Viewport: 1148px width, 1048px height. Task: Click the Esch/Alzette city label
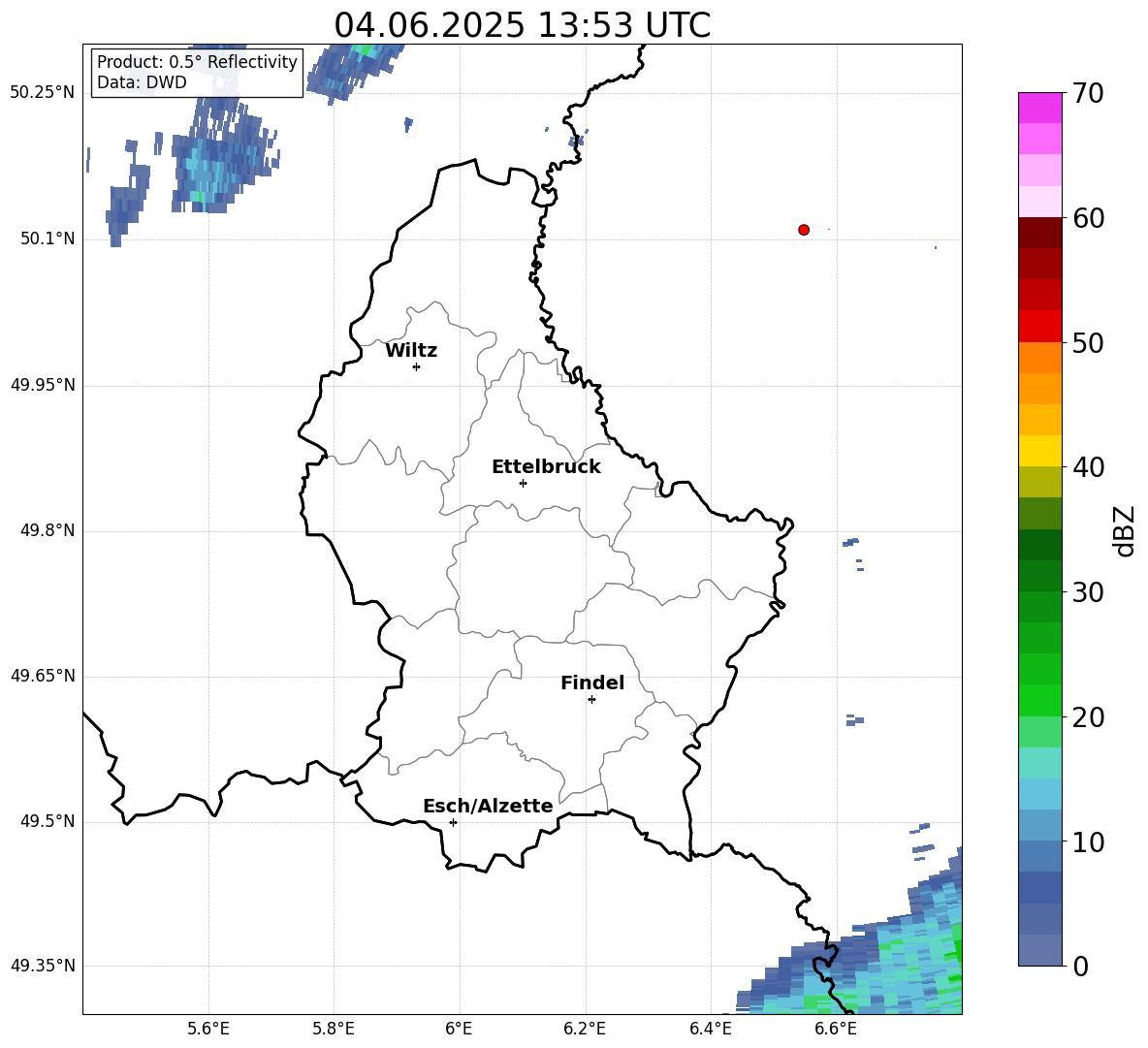coord(488,806)
